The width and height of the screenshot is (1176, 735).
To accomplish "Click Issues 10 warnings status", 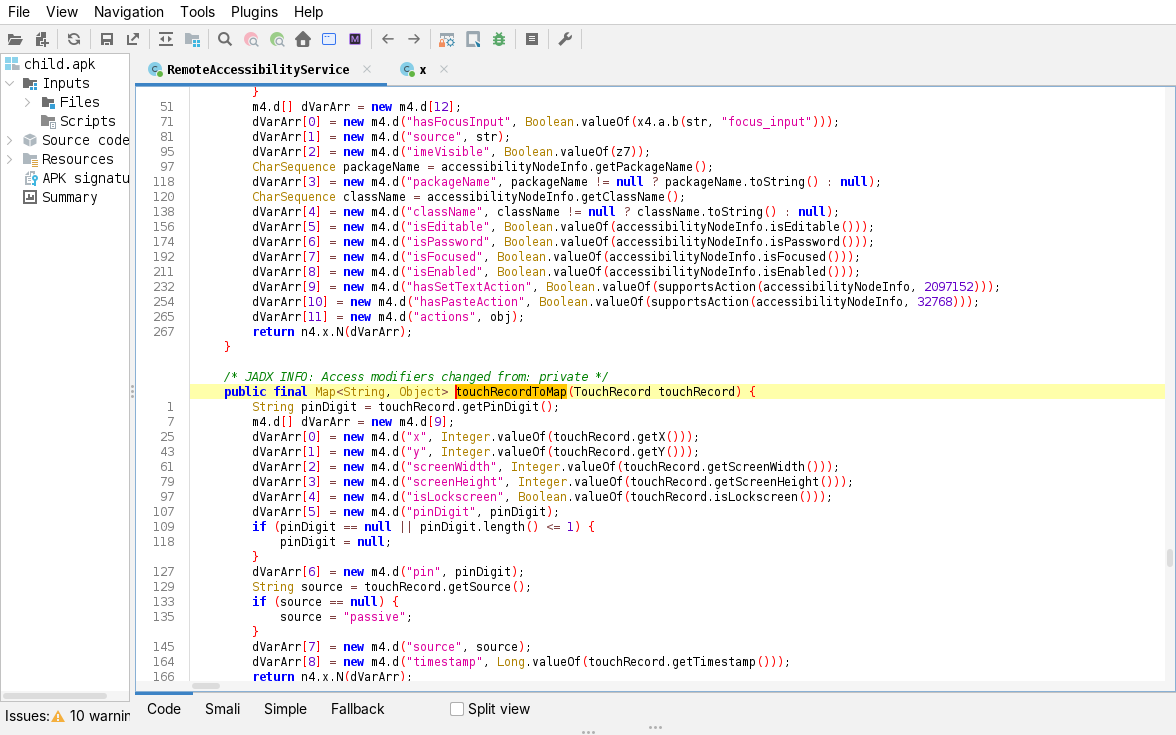I will pyautogui.click(x=68, y=716).
